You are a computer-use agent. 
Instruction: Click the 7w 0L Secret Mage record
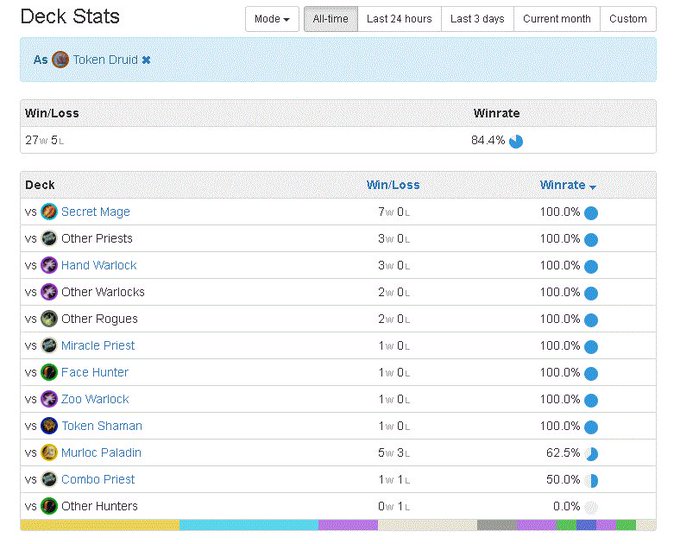pos(394,212)
